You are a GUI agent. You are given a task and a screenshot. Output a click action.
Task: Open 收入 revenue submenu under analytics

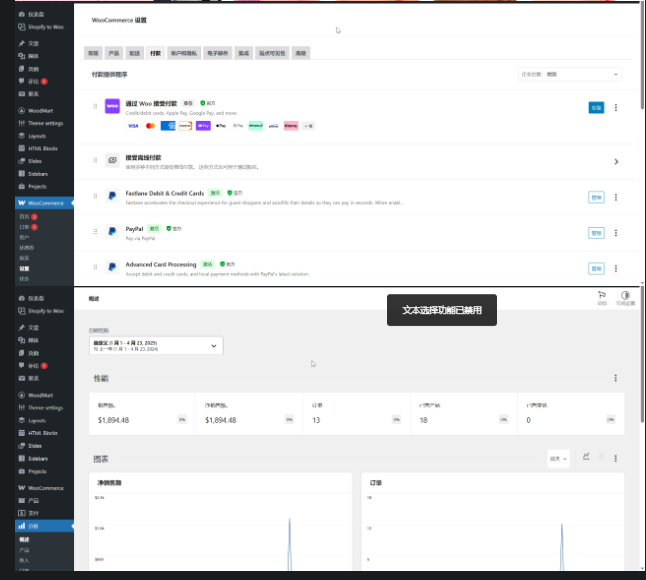pos(24,560)
